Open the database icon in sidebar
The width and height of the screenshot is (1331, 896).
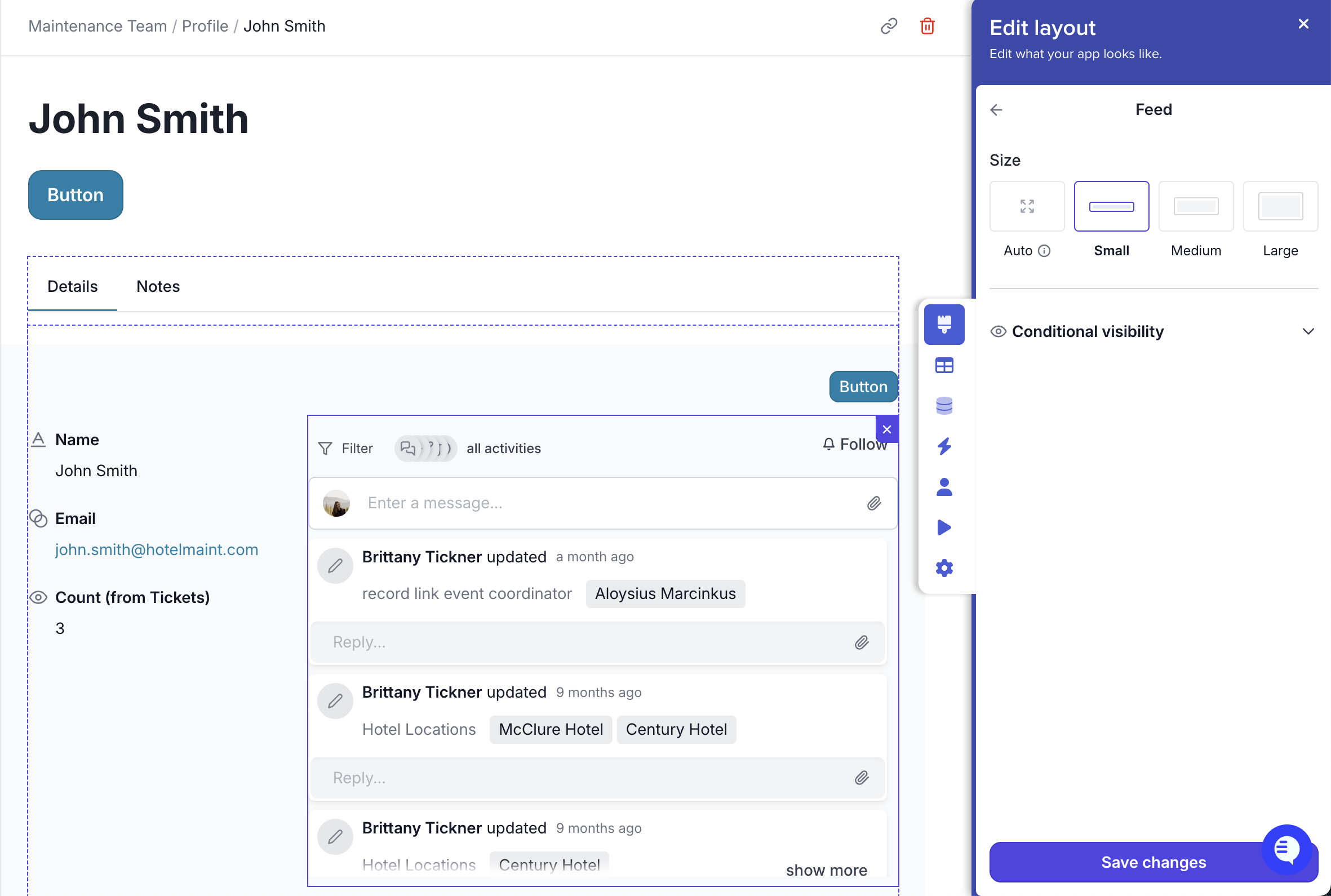pyautogui.click(x=944, y=406)
